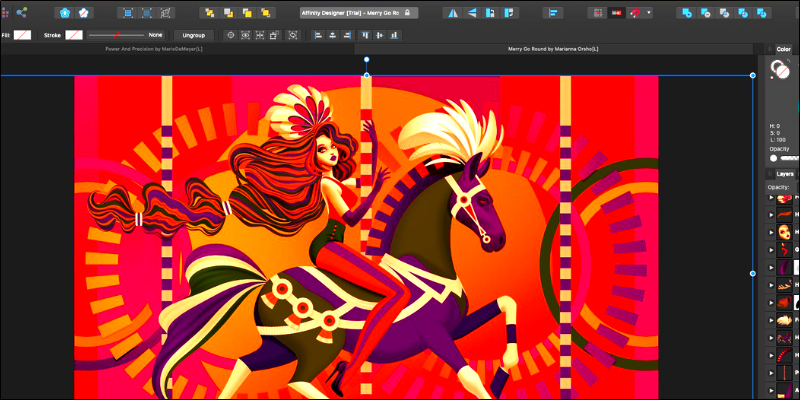
Task: Apply the Divide boolean operation
Action: pyautogui.click(x=761, y=13)
